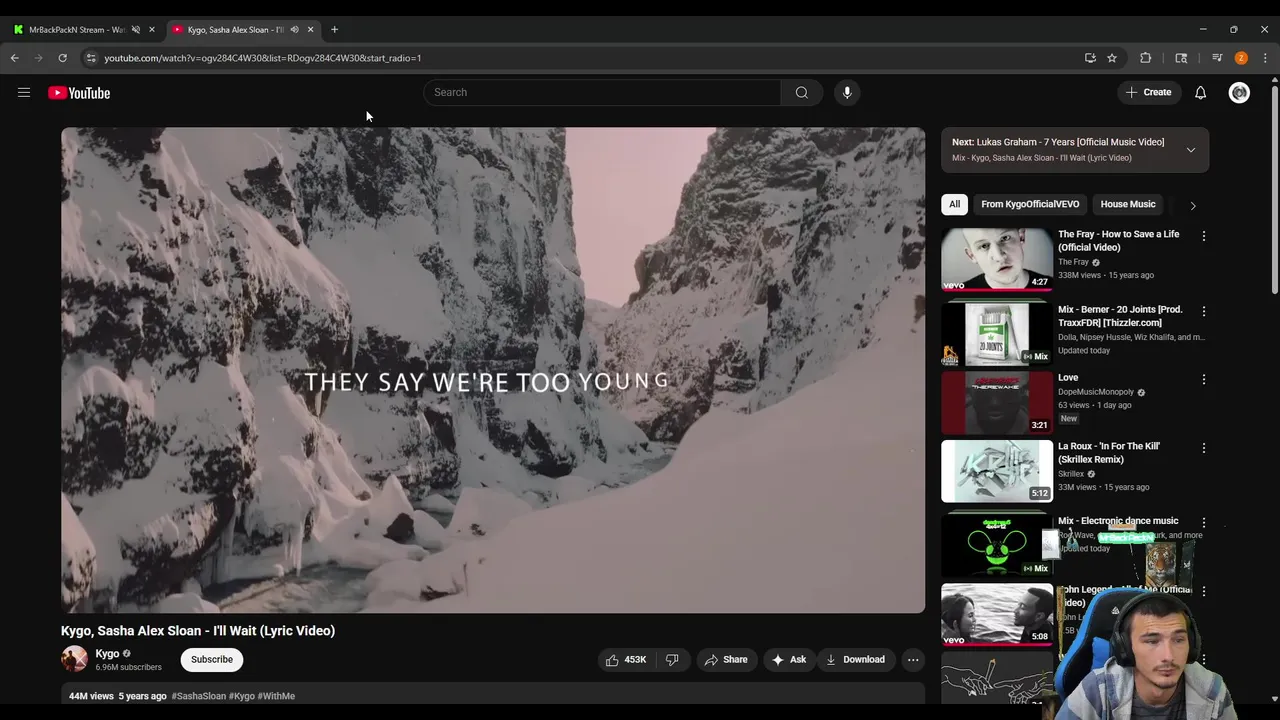1280x720 pixels.
Task: Open options for La Roux video
Action: (1204, 448)
